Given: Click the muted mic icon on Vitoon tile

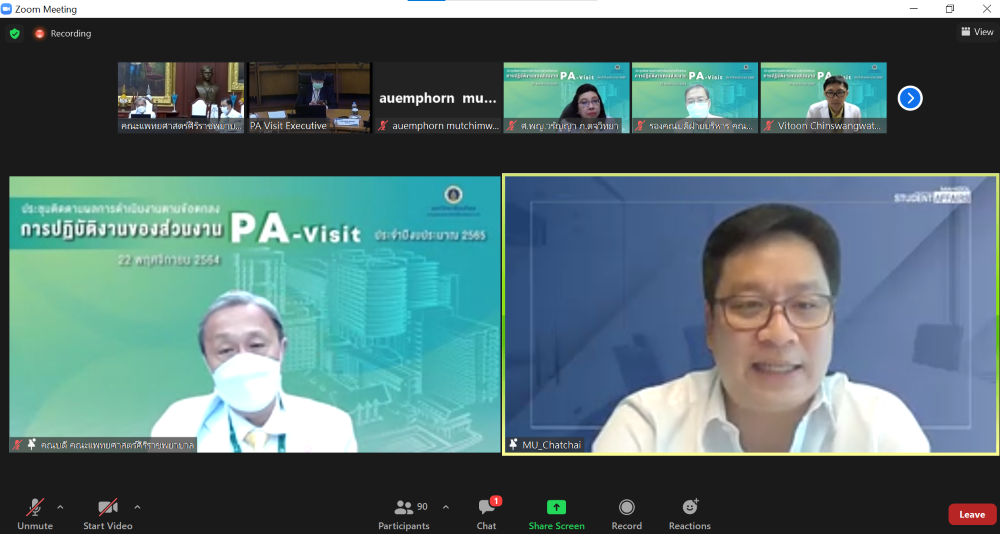Looking at the screenshot, I should click(x=769, y=126).
